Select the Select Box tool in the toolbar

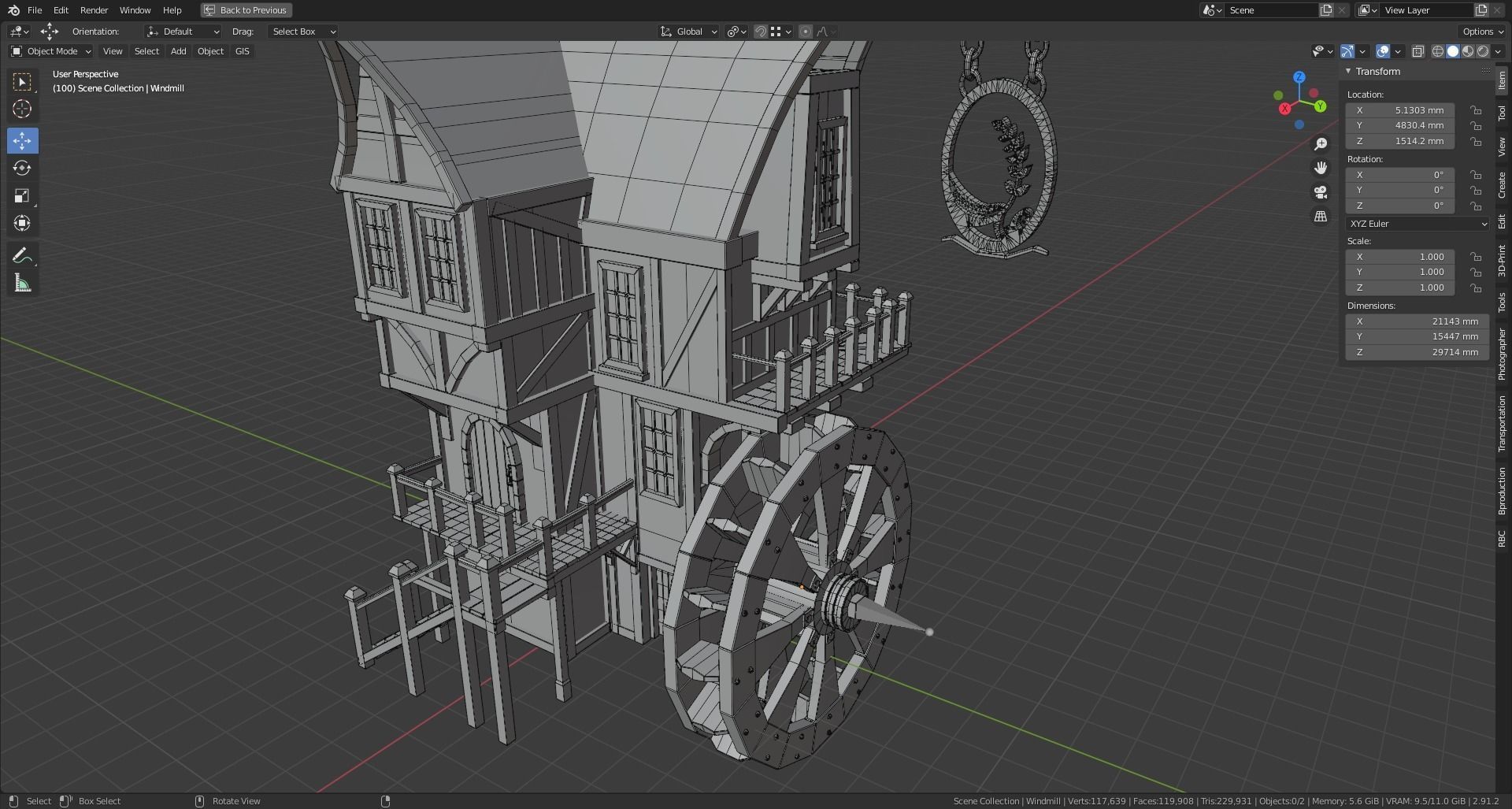pos(22,82)
